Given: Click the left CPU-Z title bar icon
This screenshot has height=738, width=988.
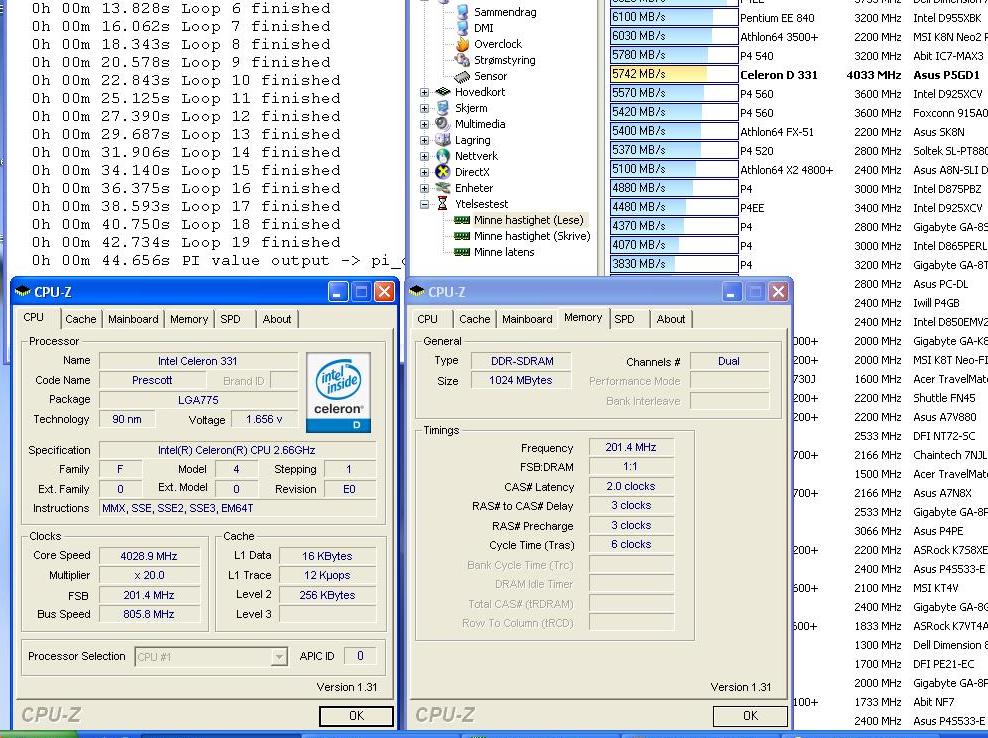Looking at the screenshot, I should pos(22,292).
